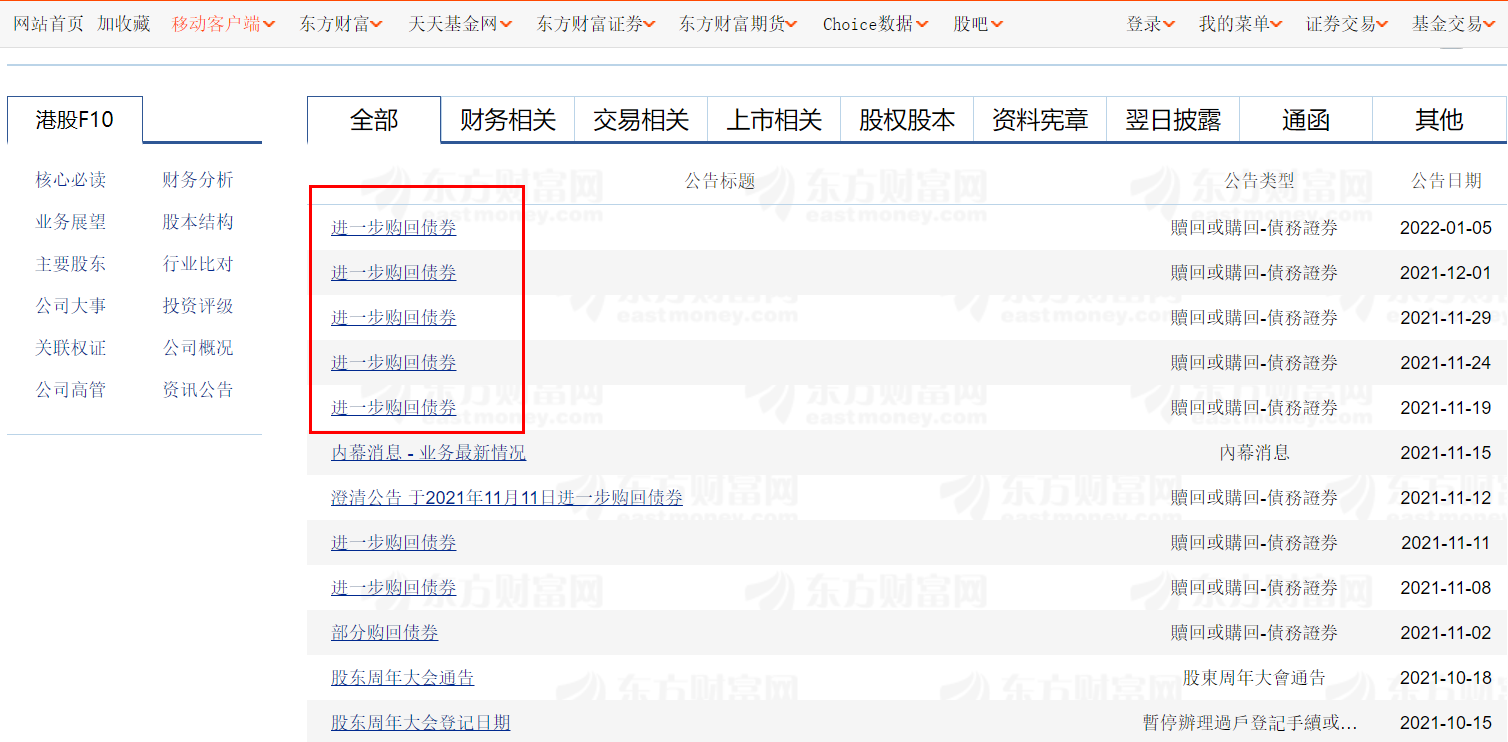Viewport: 1508px width, 742px height.
Task: Open the 澄清公告 于2021年11月11日进一步购回债券 link
Action: (x=507, y=498)
